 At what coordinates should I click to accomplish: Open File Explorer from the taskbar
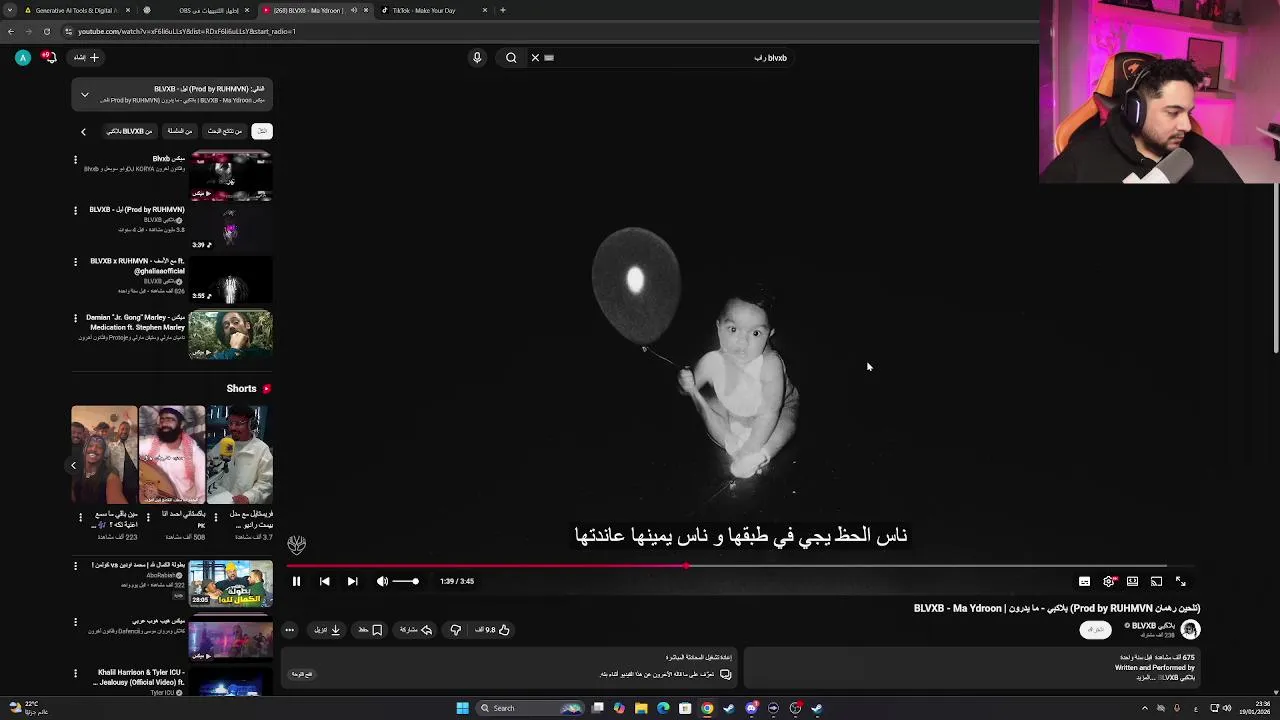[641, 708]
